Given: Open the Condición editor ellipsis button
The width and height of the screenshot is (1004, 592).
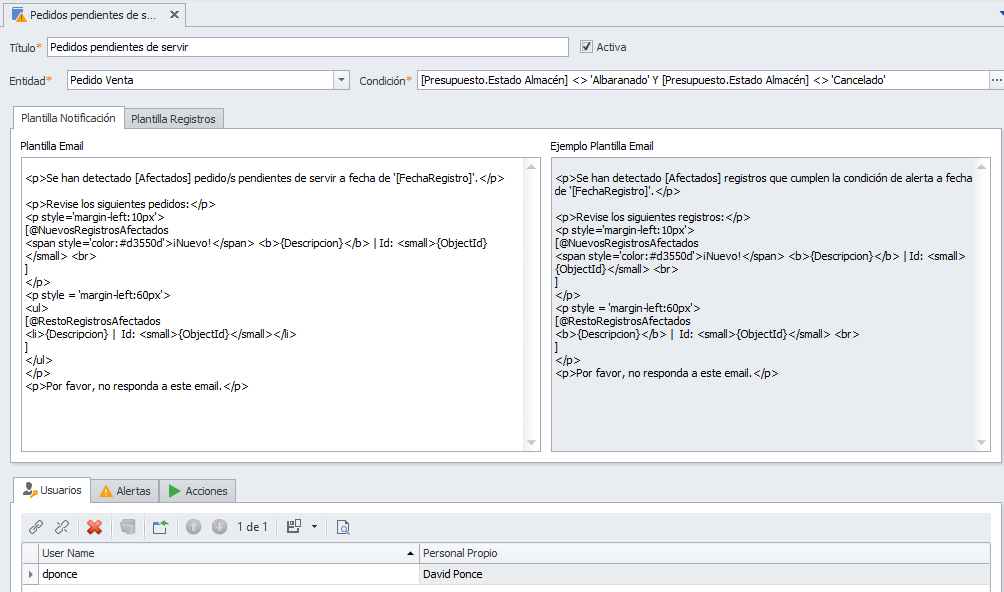Looking at the screenshot, I should pyautogui.click(x=996, y=80).
